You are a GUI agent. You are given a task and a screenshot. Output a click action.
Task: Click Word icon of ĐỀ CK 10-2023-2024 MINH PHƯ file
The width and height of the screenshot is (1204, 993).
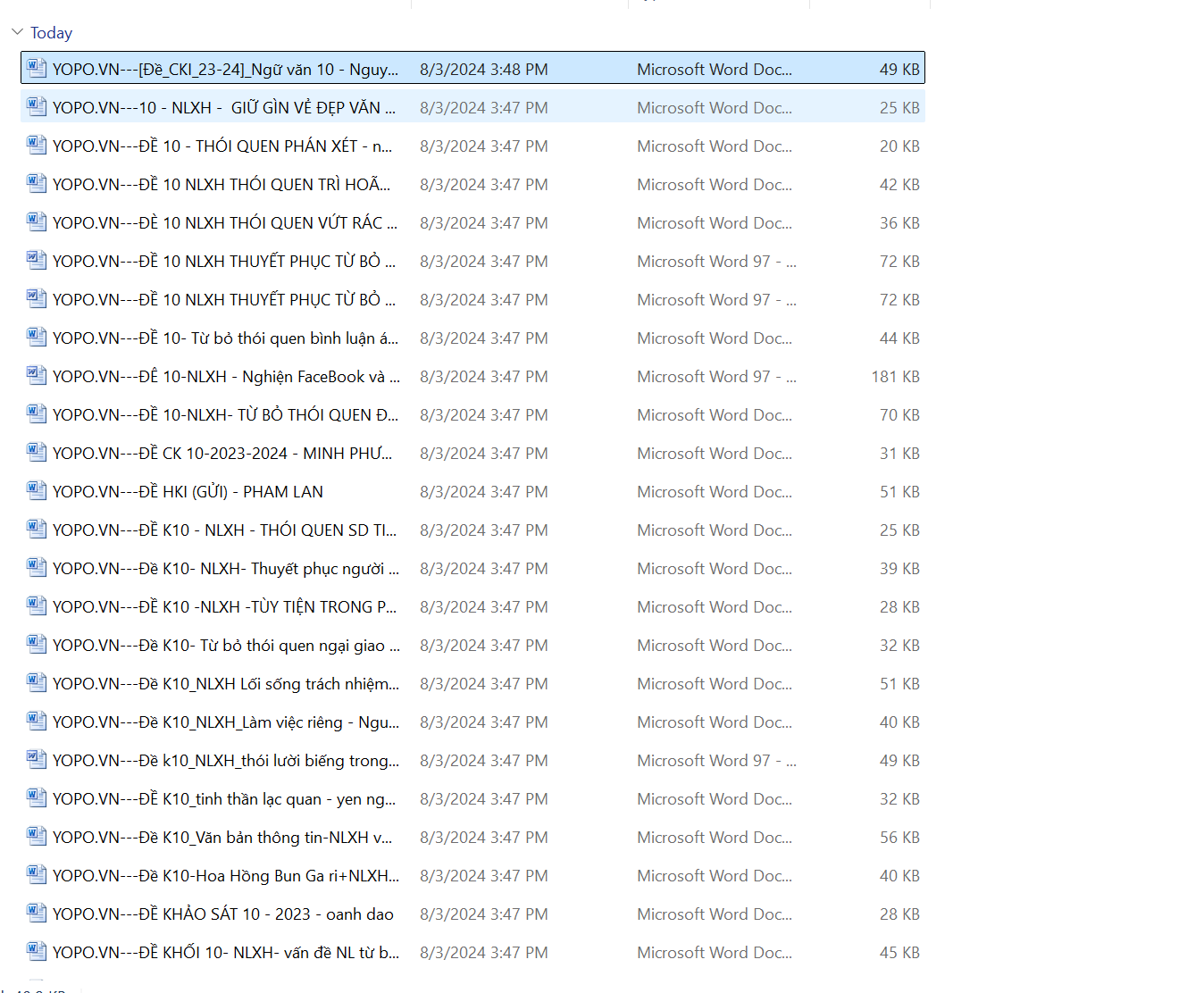click(37, 452)
